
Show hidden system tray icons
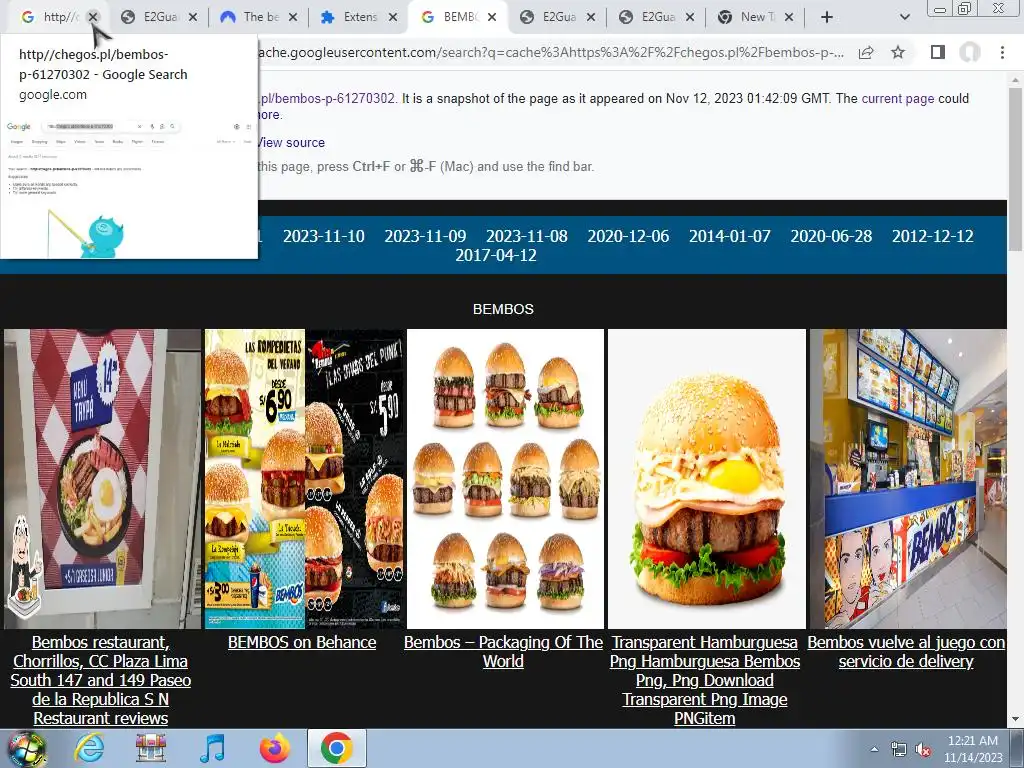tap(874, 749)
